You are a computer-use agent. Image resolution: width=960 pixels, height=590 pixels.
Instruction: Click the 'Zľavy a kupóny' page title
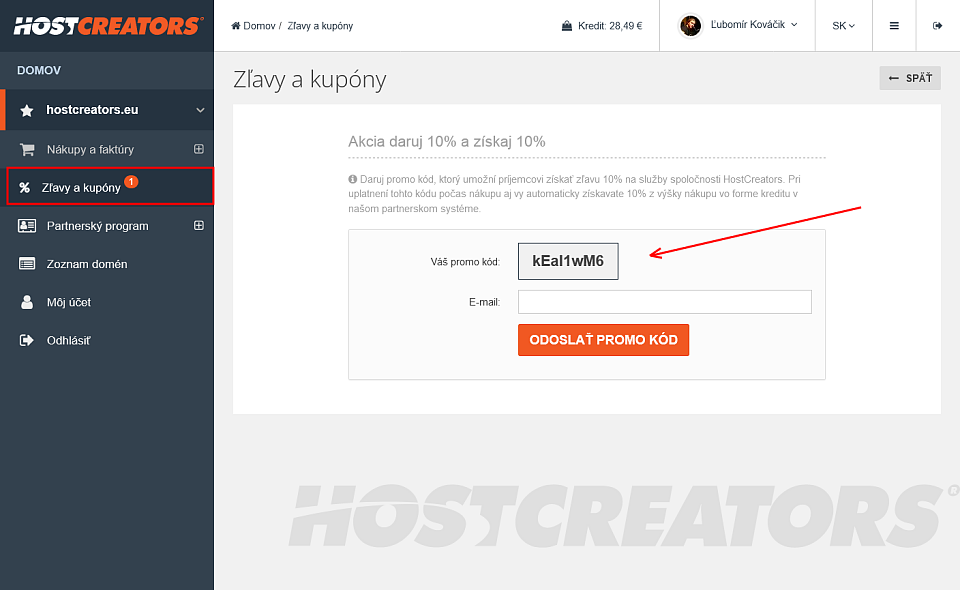(x=310, y=80)
